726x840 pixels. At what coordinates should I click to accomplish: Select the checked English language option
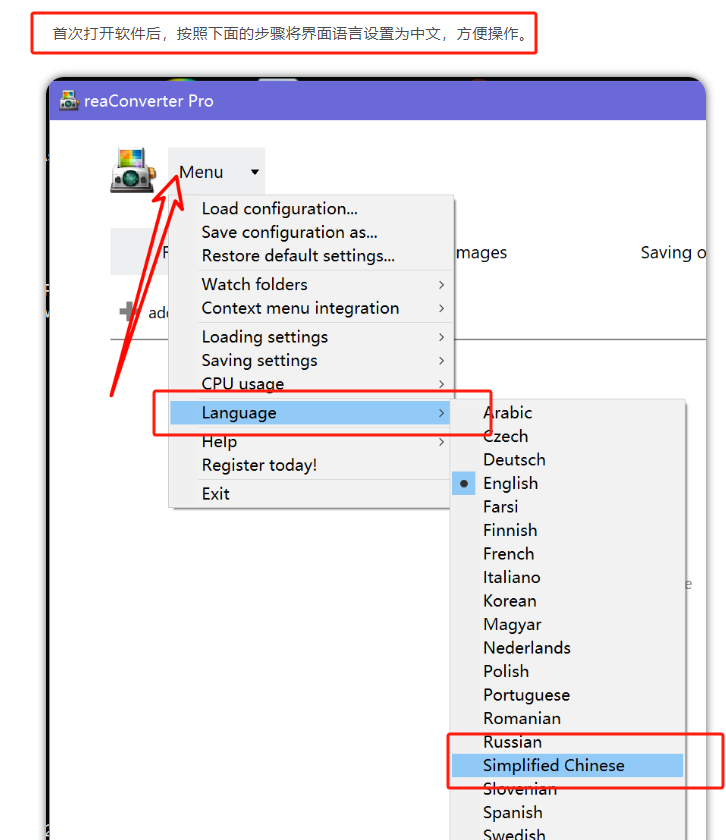[x=567, y=483]
